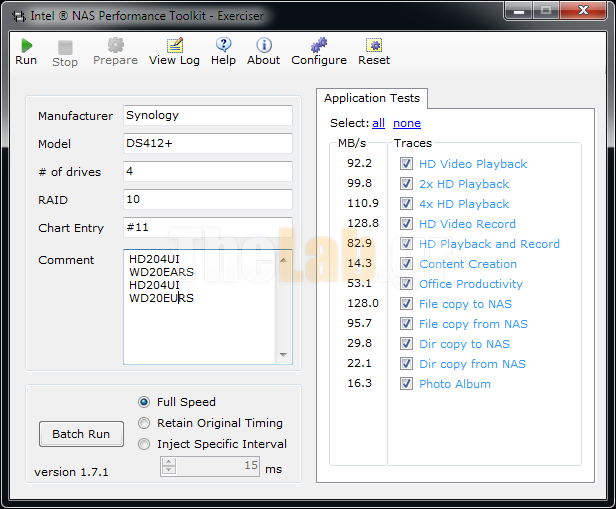The height and width of the screenshot is (509, 616).
Task: Click the HD Video Record trace link
Action: 468,224
